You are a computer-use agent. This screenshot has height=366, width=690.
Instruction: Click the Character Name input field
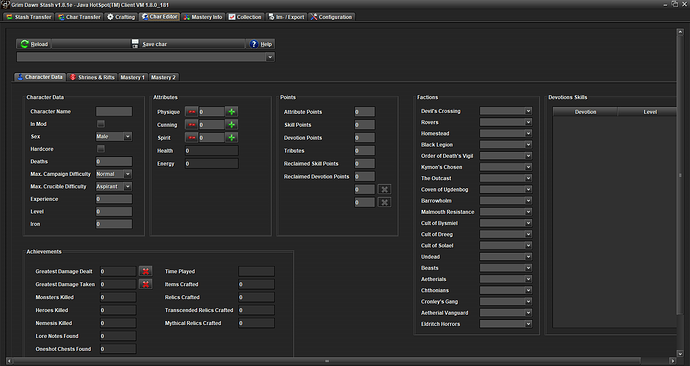[x=114, y=111]
